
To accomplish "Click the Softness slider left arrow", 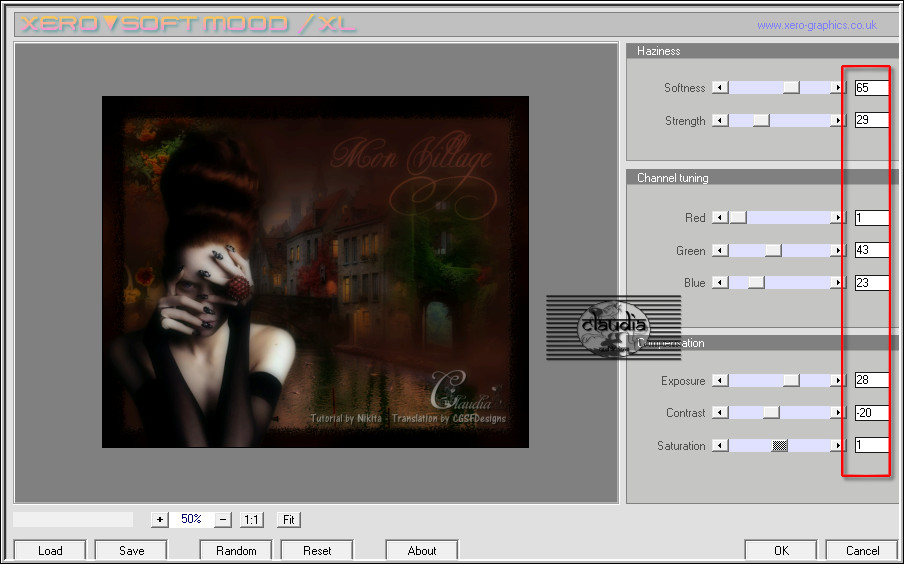I will (x=720, y=88).
